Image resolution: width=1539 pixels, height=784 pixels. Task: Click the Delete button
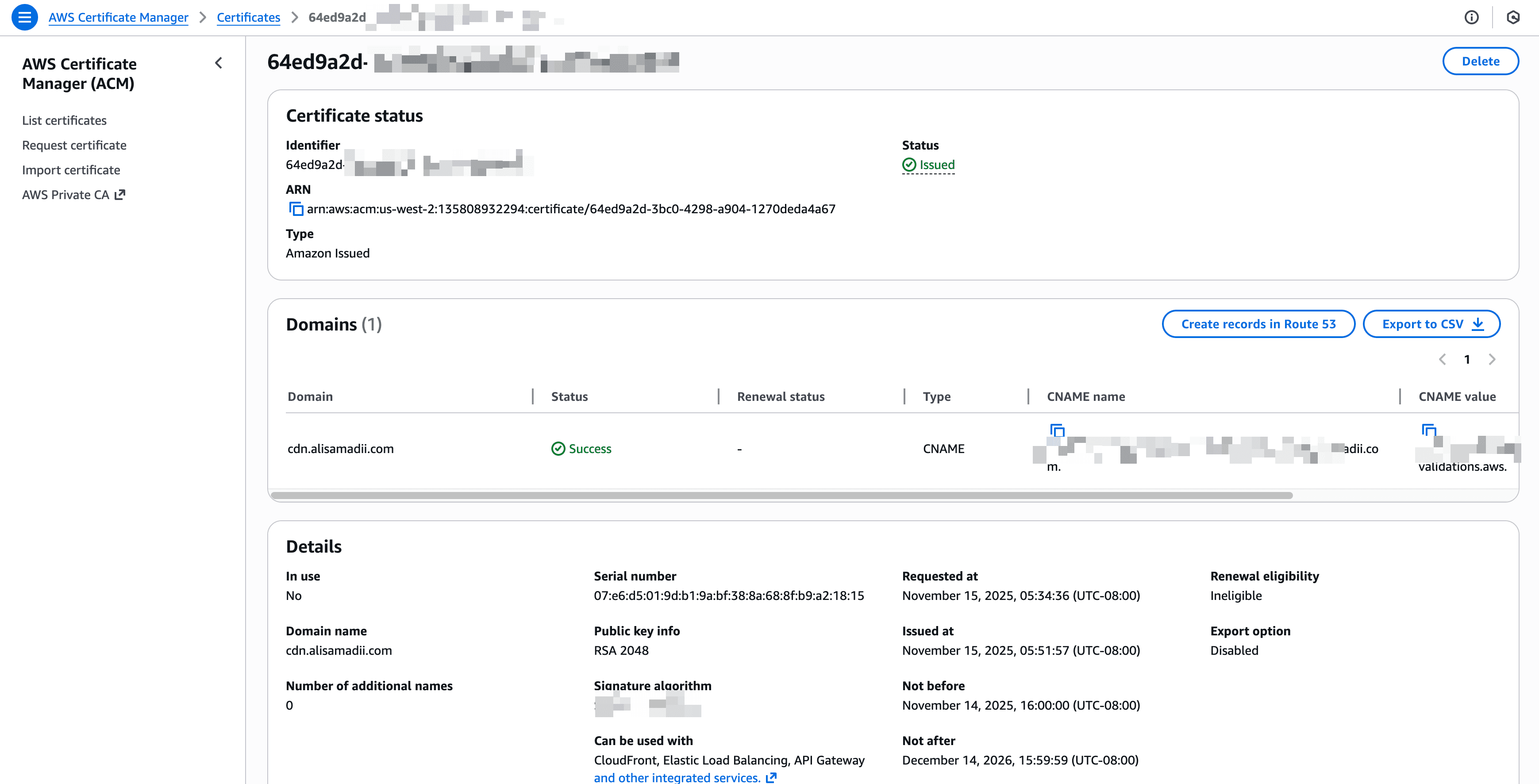(x=1480, y=61)
